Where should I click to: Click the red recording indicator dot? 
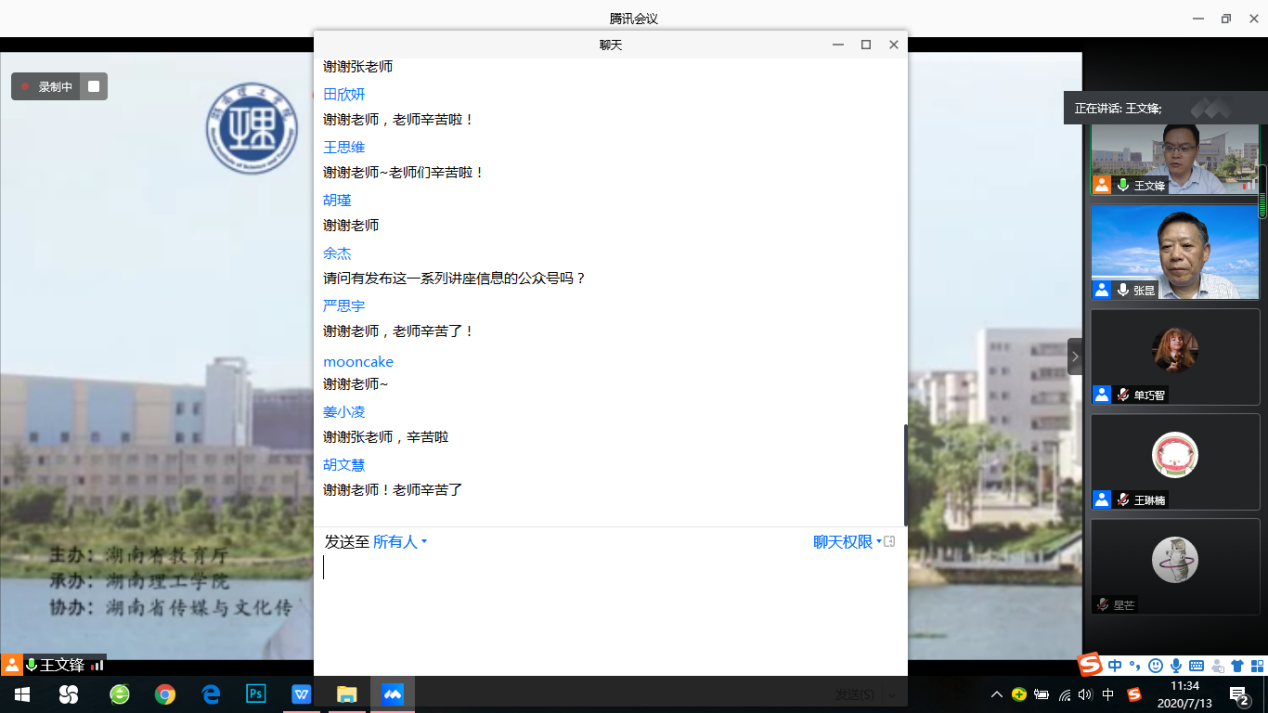point(26,87)
